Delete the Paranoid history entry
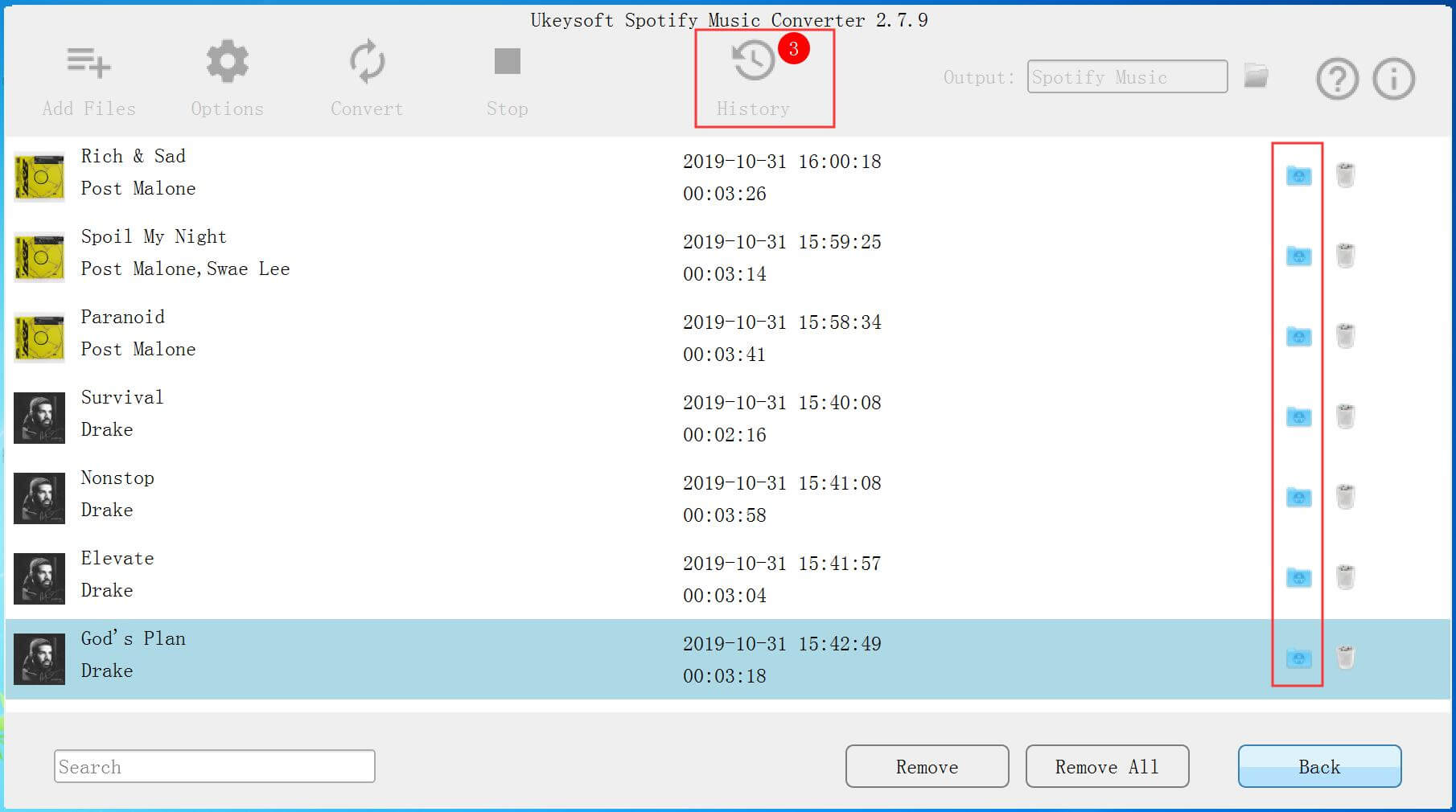This screenshot has height=812, width=1456. pyautogui.click(x=1345, y=336)
